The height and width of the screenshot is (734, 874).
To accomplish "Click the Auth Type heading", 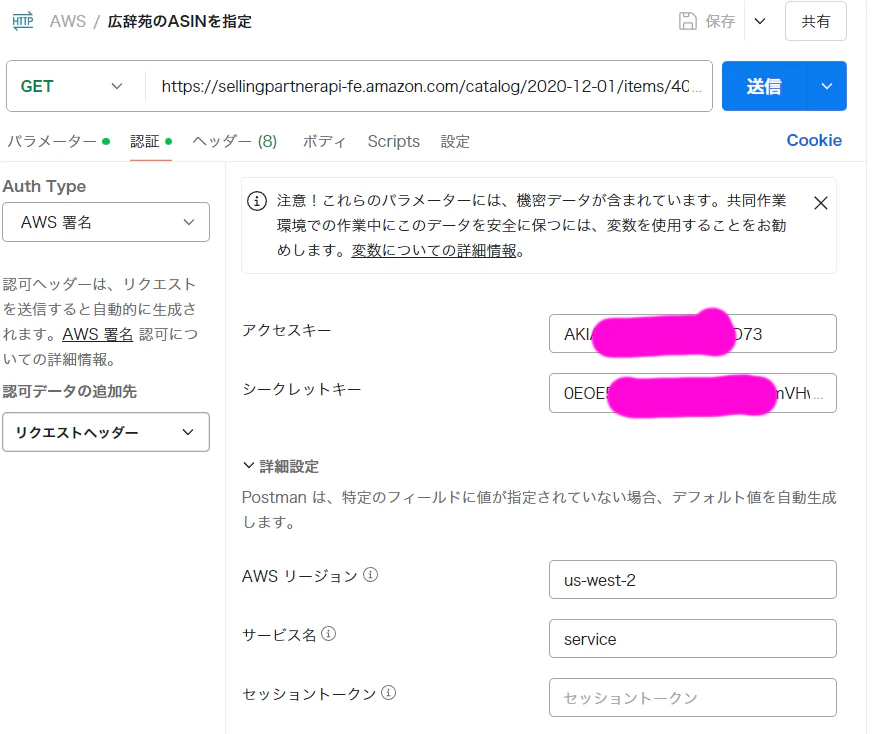I will (45, 186).
